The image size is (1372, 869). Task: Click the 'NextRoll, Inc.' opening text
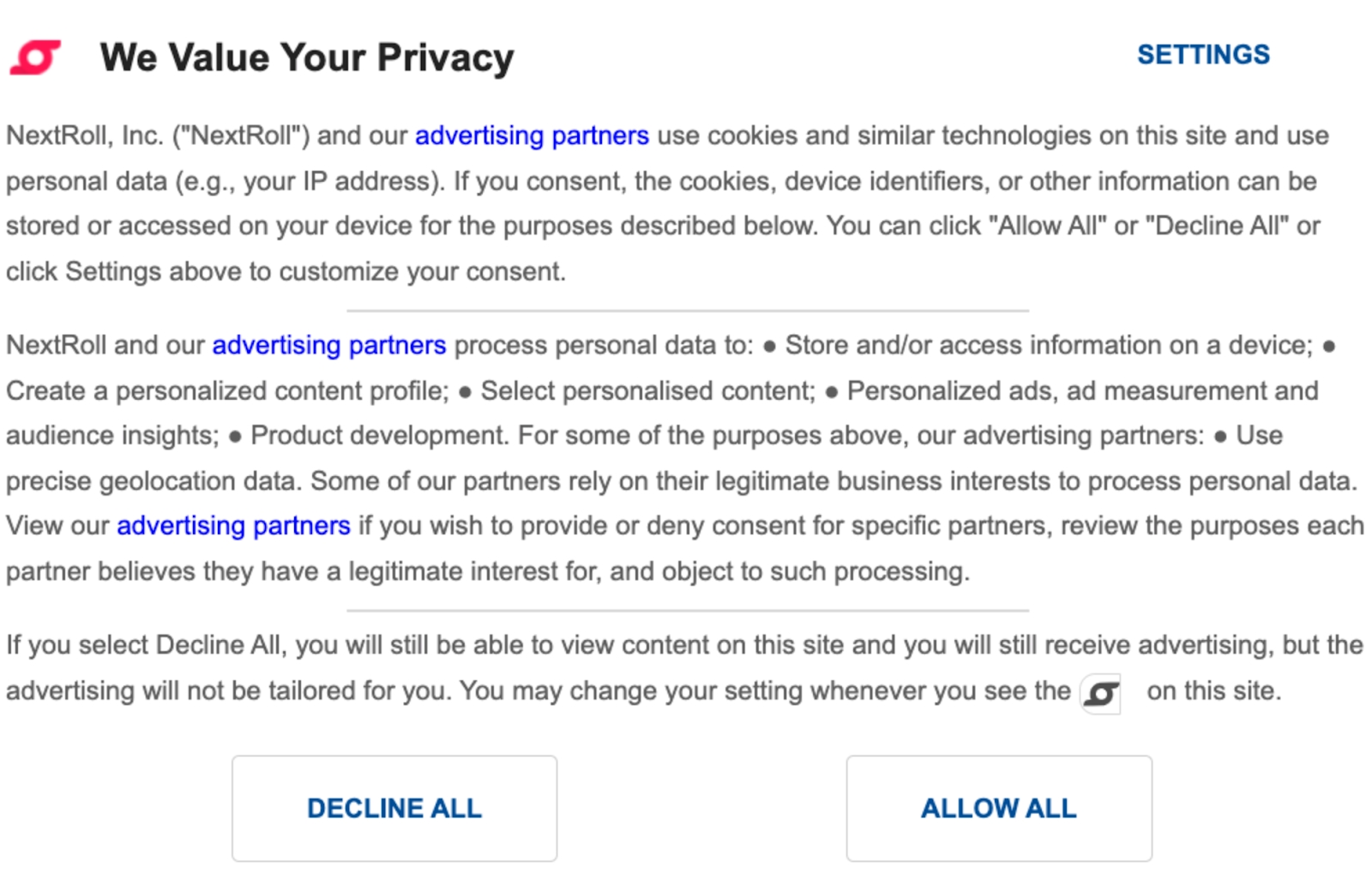coord(84,136)
